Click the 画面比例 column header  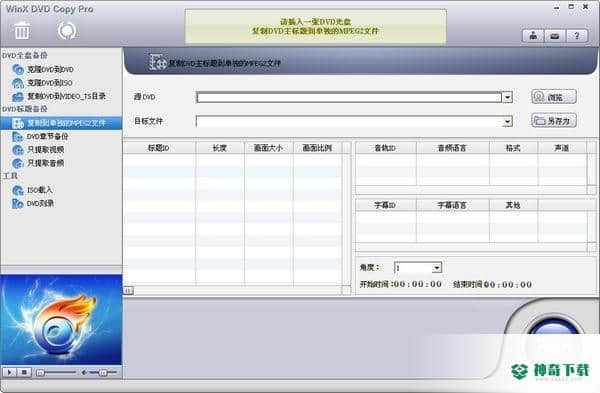[x=317, y=148]
